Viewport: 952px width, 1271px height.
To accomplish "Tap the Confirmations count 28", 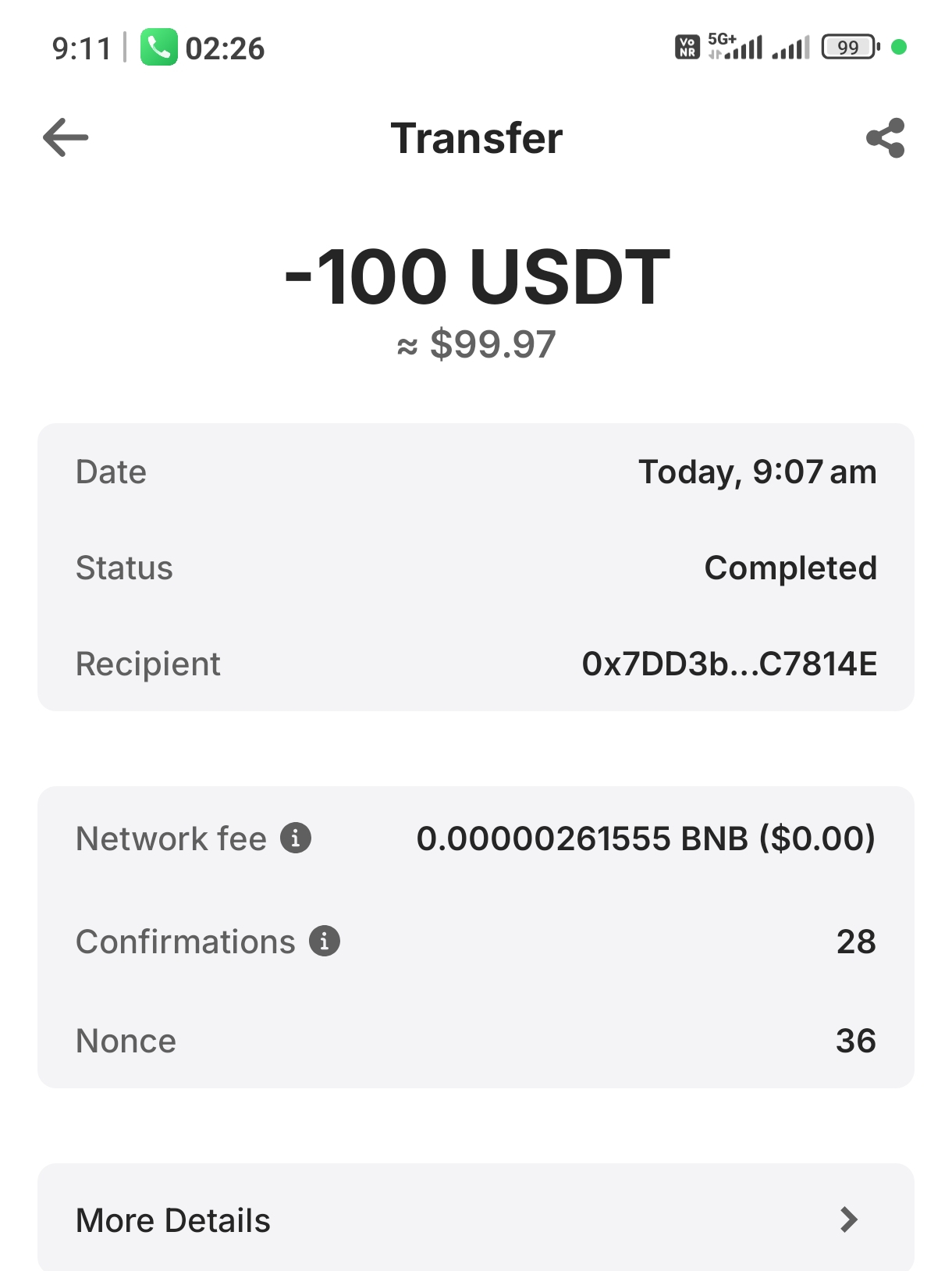I will (x=856, y=942).
